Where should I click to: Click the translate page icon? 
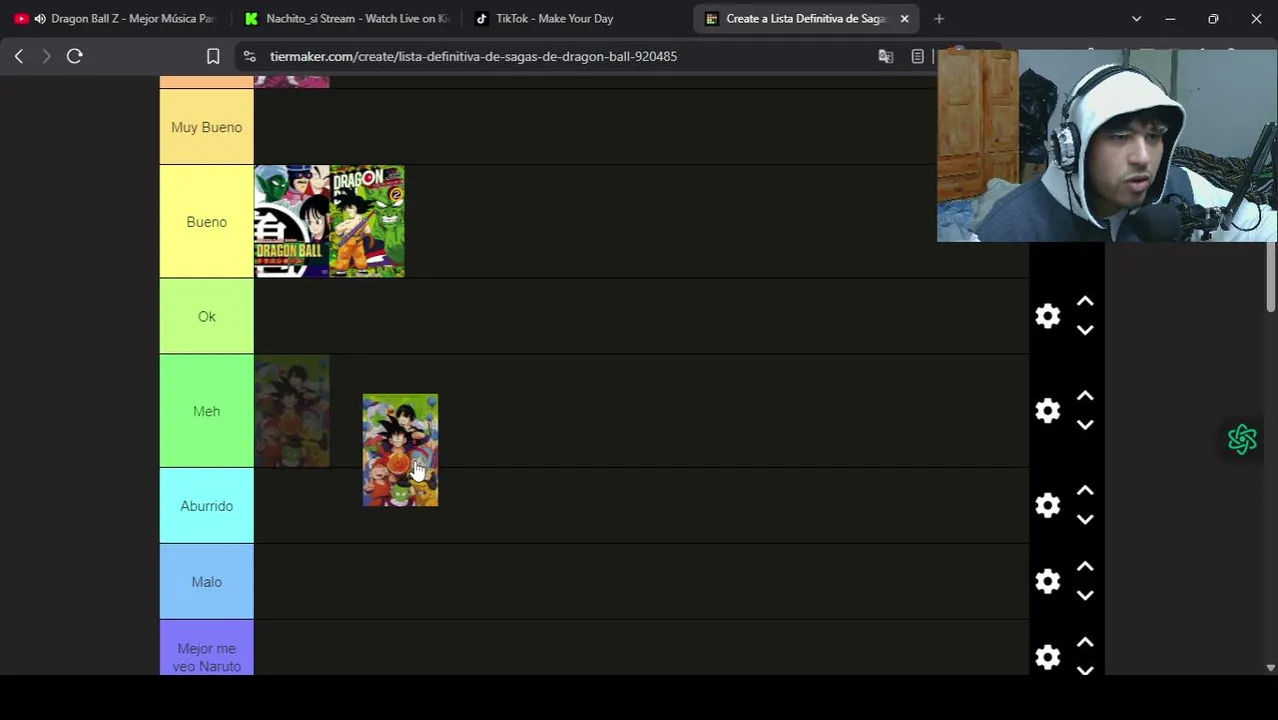pyautogui.click(x=885, y=57)
